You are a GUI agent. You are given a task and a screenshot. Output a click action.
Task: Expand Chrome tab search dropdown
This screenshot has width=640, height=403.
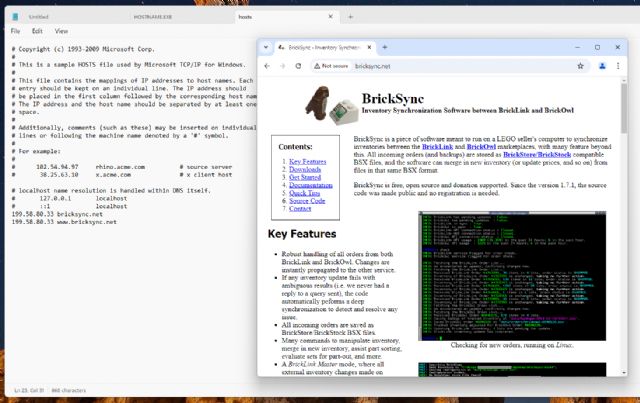(x=267, y=47)
